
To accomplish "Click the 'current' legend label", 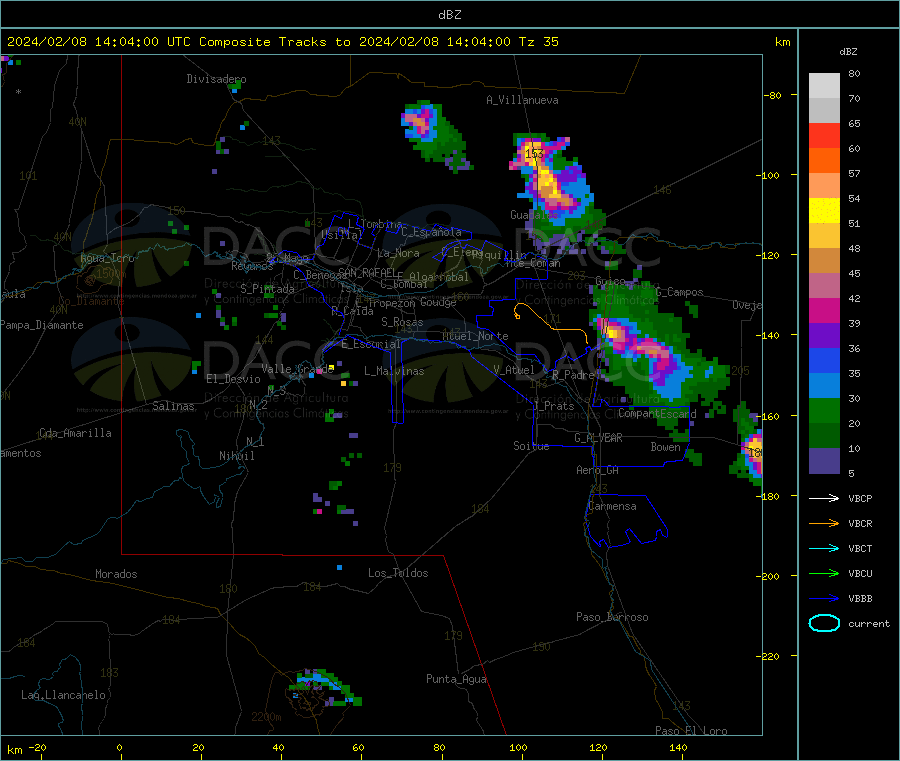I will [868, 623].
